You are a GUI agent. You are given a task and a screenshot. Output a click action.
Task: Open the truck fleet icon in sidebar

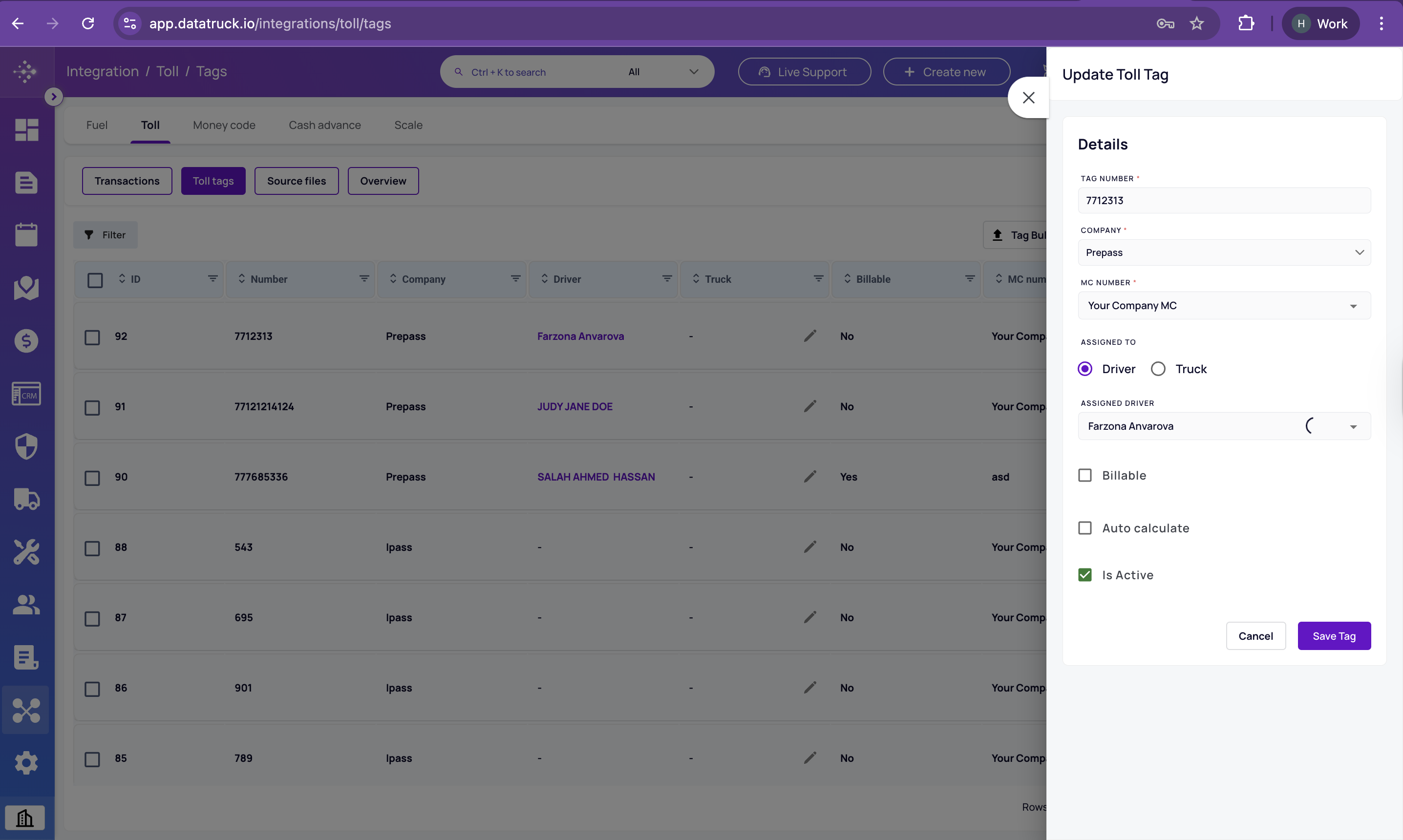tap(26, 499)
